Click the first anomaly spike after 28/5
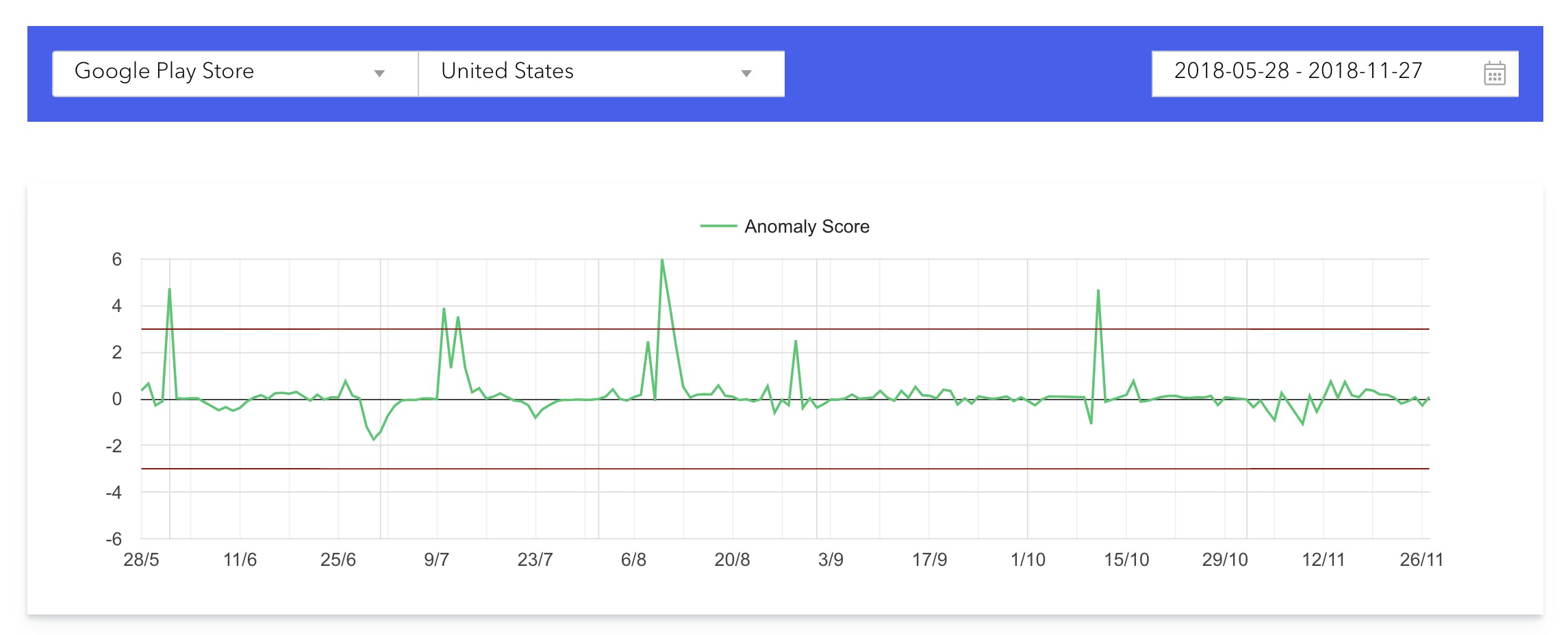The width and height of the screenshot is (1568, 635). point(169,290)
